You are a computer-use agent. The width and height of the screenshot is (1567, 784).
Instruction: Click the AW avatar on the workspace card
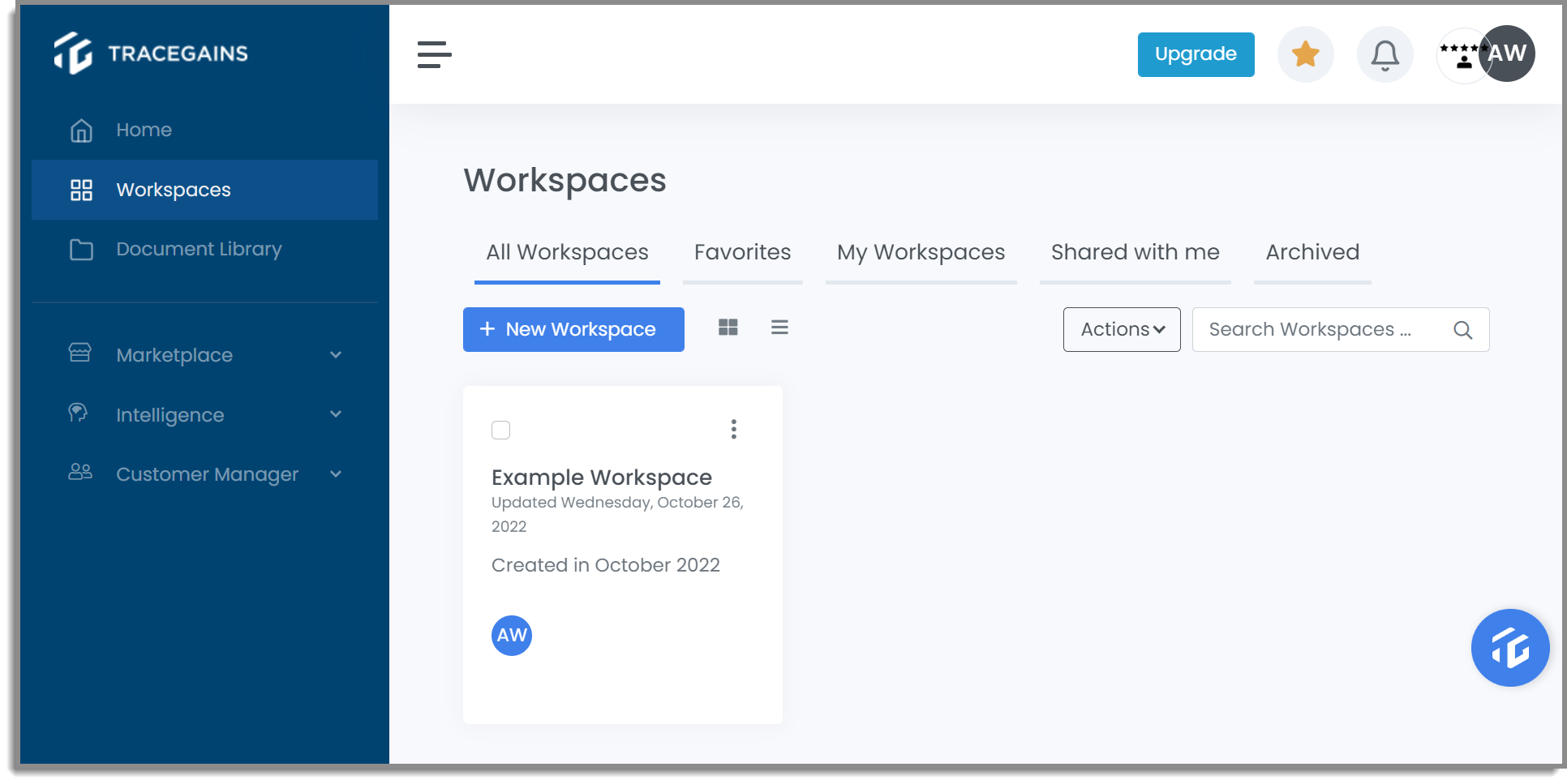[511, 636]
